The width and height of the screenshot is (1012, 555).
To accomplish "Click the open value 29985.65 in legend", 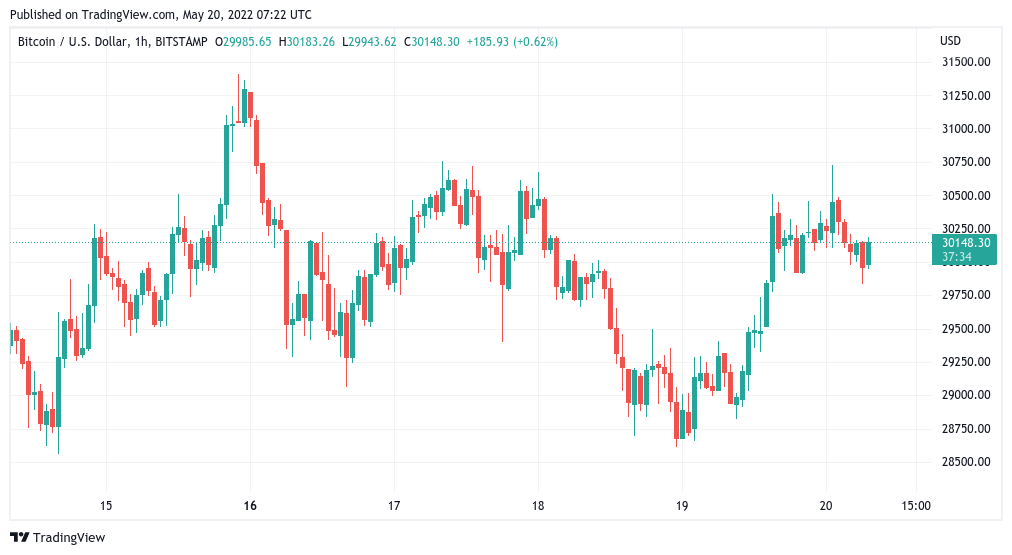I will pyautogui.click(x=248, y=42).
